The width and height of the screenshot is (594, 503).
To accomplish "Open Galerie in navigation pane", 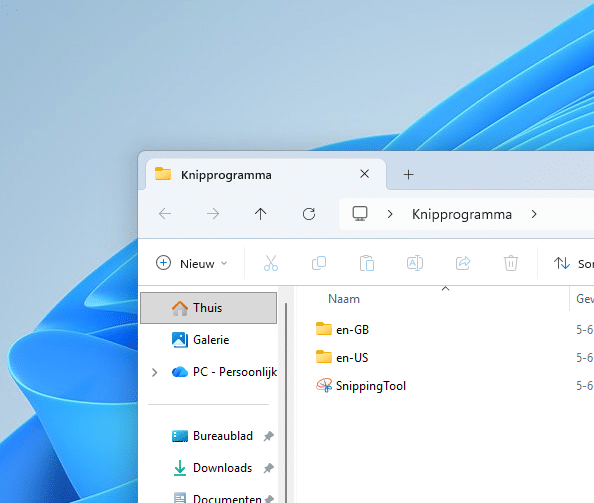I will tap(208, 340).
